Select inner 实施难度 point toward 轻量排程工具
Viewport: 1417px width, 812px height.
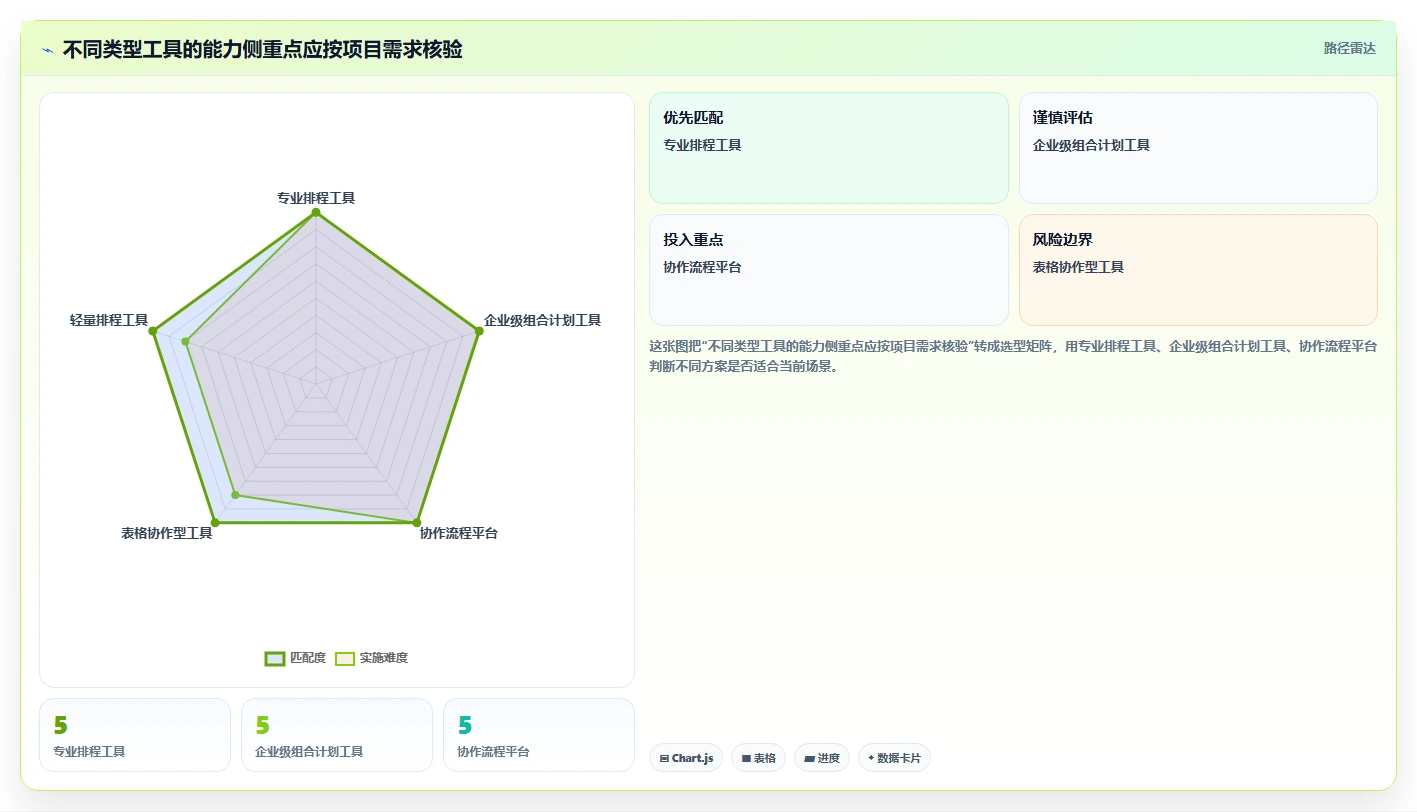point(186,342)
